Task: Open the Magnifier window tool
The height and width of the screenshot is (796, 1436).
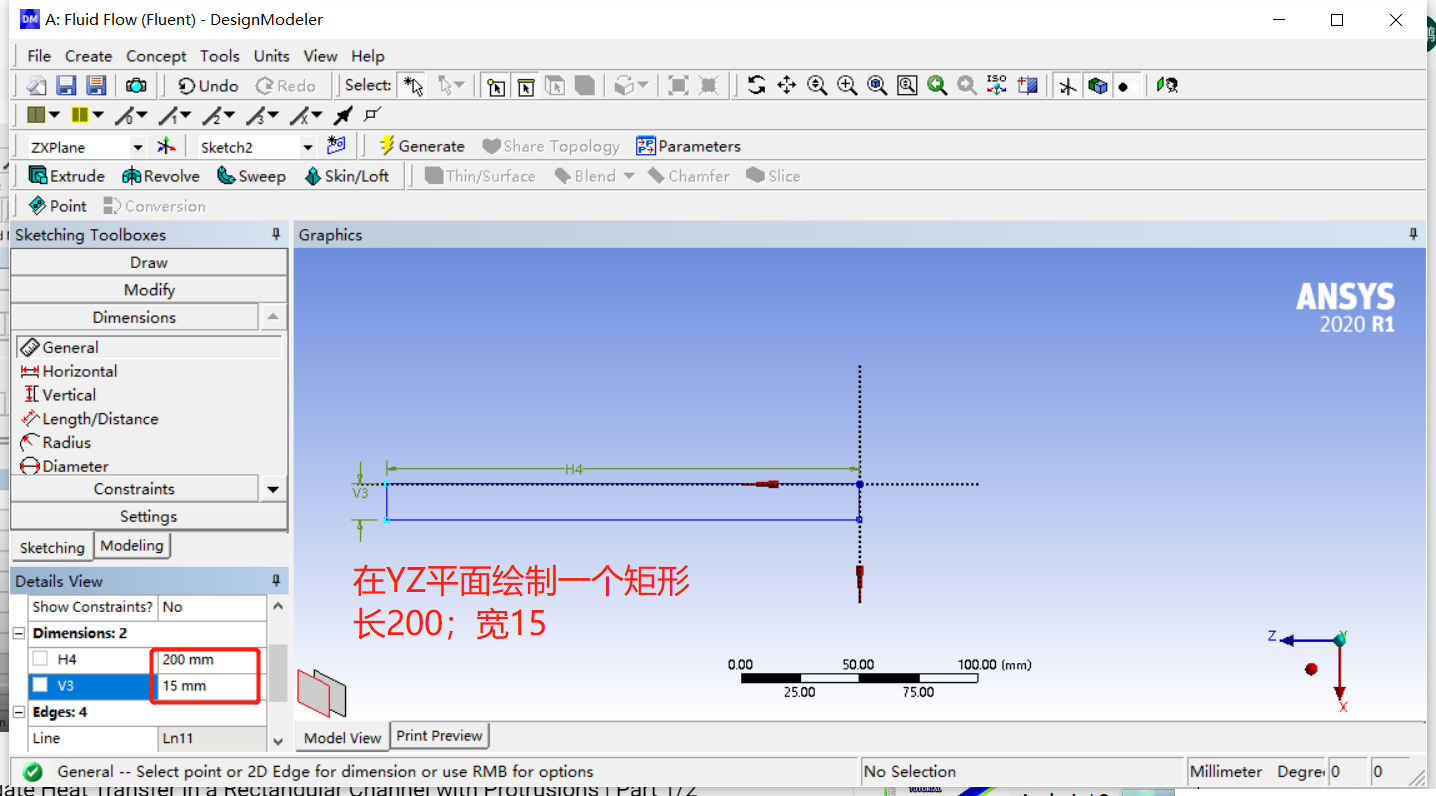Action: [x=907, y=86]
